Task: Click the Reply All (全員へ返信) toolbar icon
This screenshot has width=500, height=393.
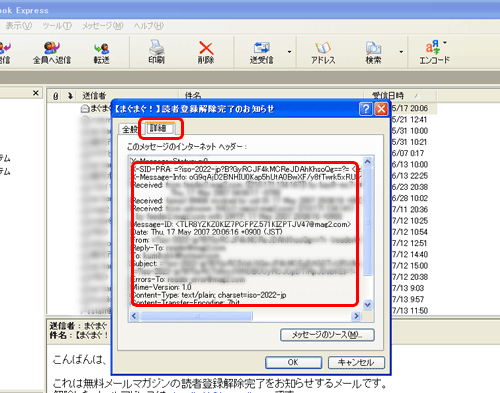Action: [52, 52]
